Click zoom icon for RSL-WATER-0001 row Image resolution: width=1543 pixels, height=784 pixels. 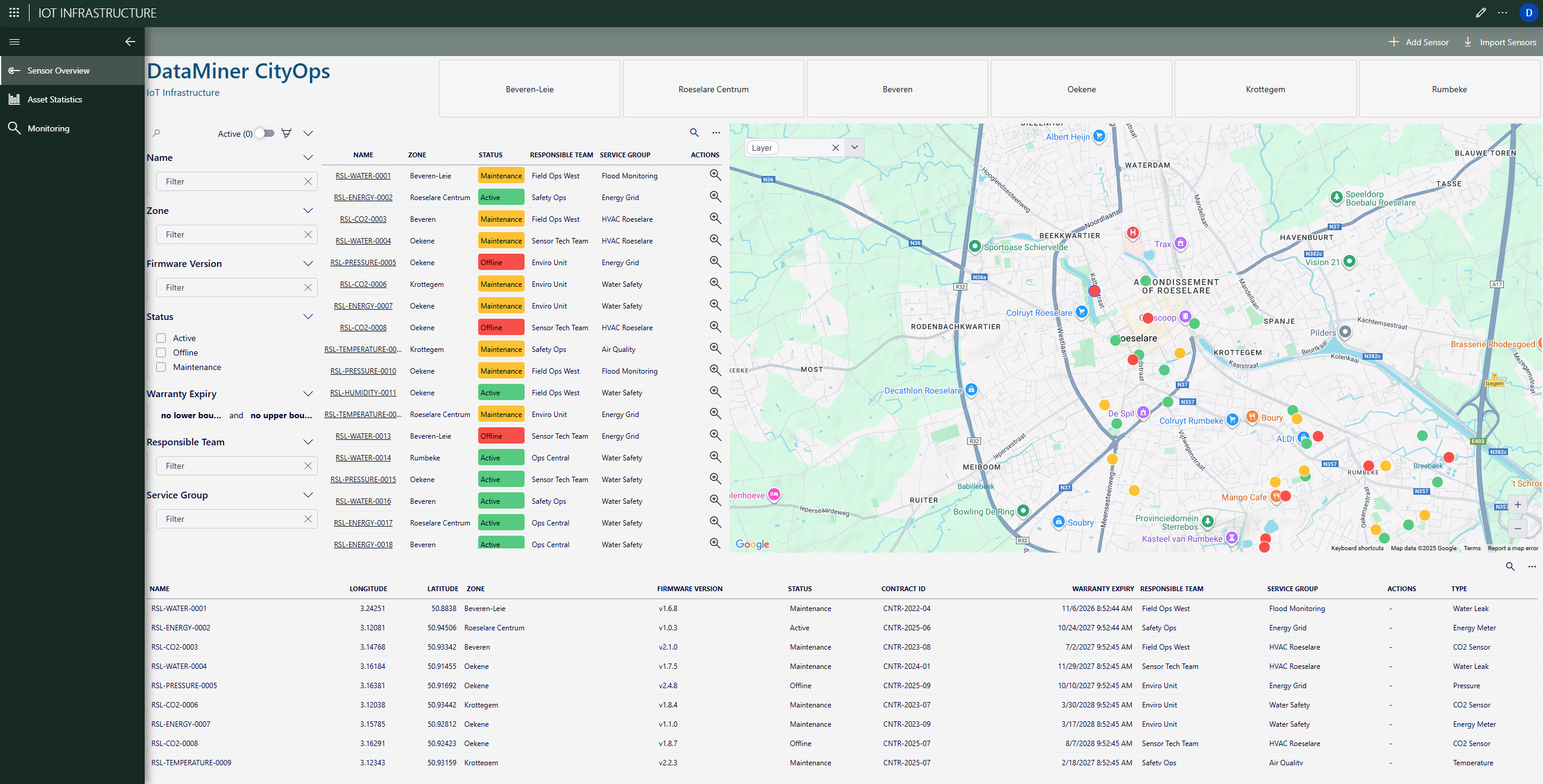tap(715, 175)
